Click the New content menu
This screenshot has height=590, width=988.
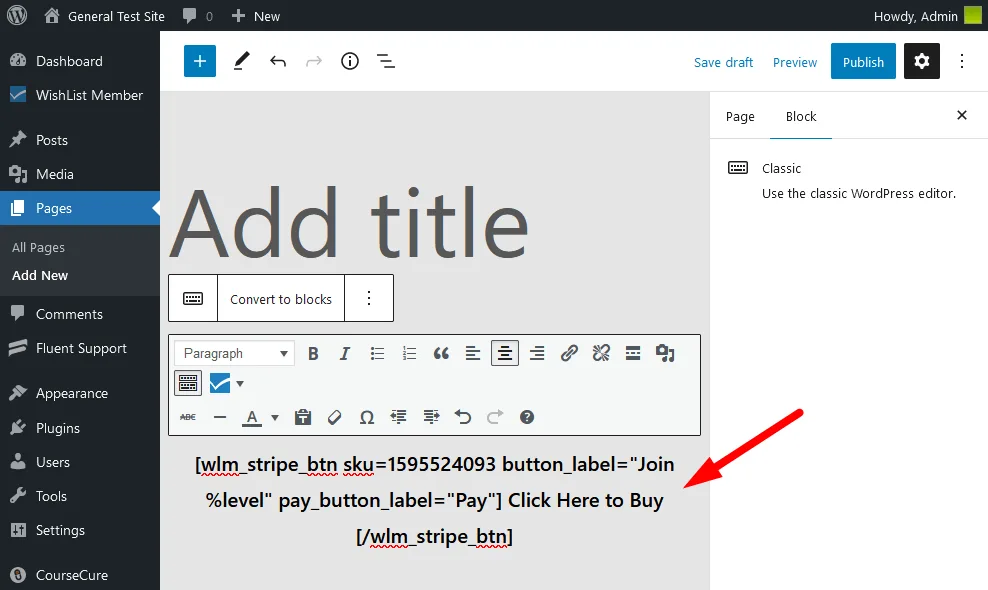[x=256, y=16]
